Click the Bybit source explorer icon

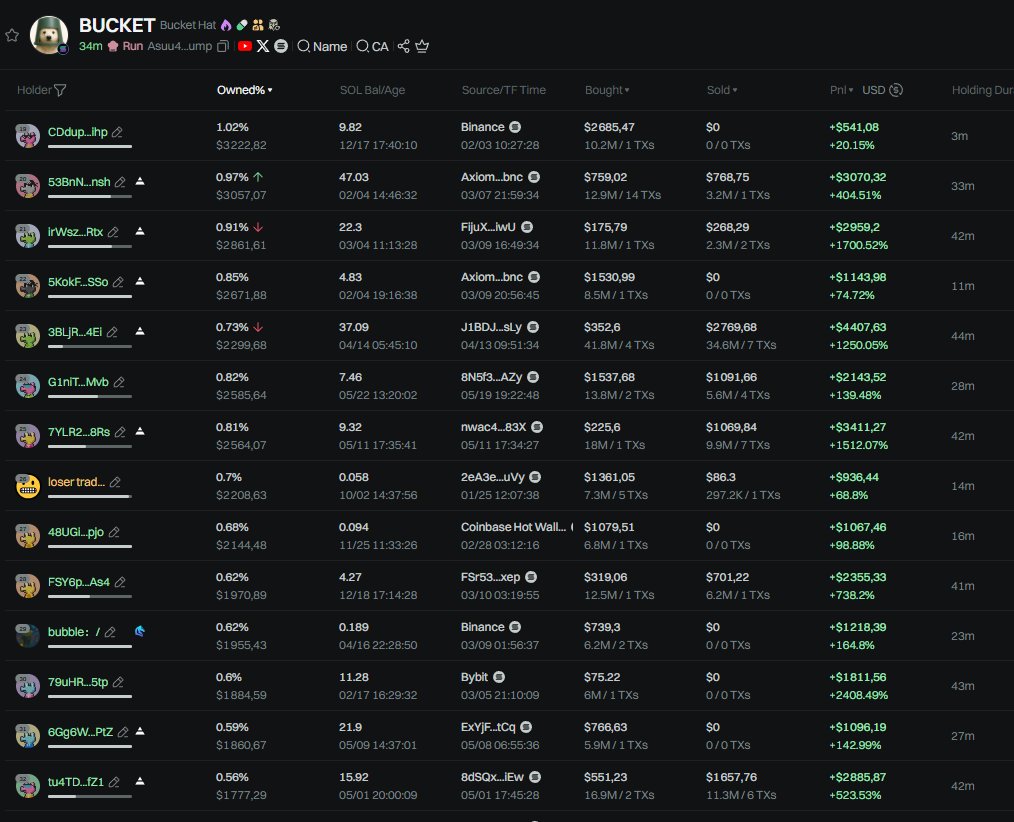[x=499, y=677]
